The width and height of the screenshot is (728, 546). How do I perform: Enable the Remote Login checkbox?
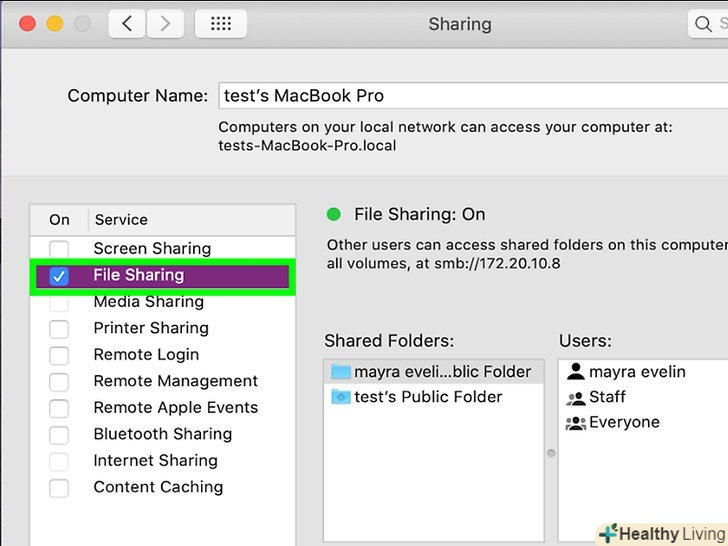click(x=59, y=355)
